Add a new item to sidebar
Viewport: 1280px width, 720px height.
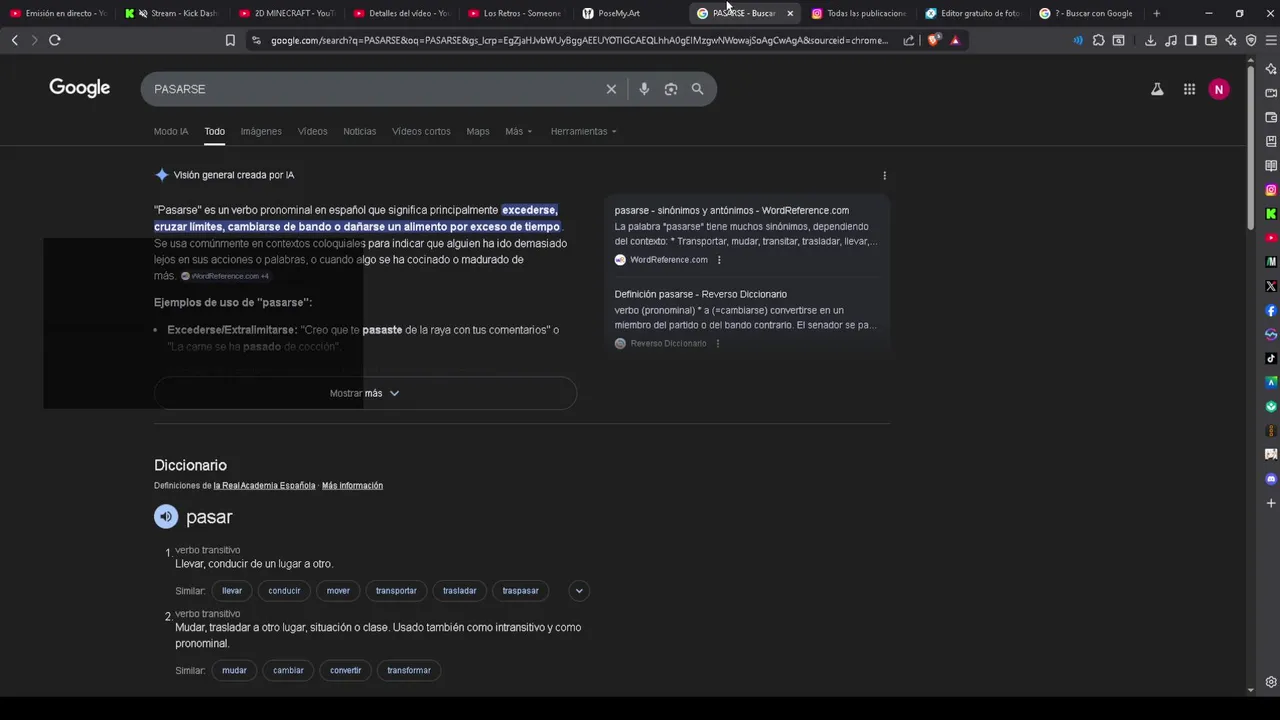coord(1271,503)
